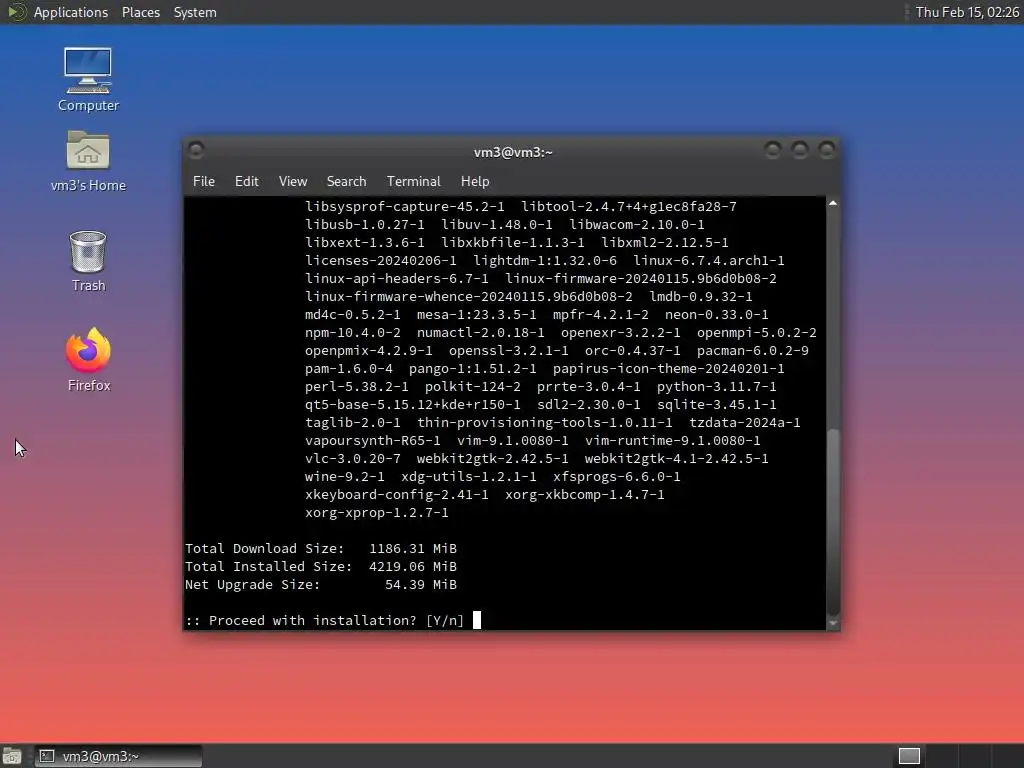Click the terminal title vm3@vm3:~

[513, 152]
